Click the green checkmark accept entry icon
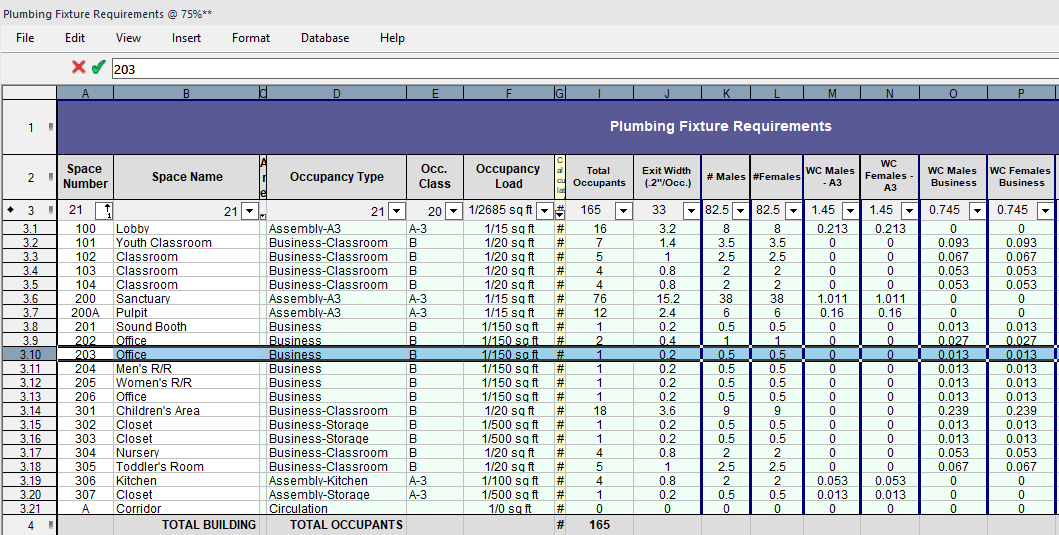This screenshot has height=535, width=1059. coord(98,68)
